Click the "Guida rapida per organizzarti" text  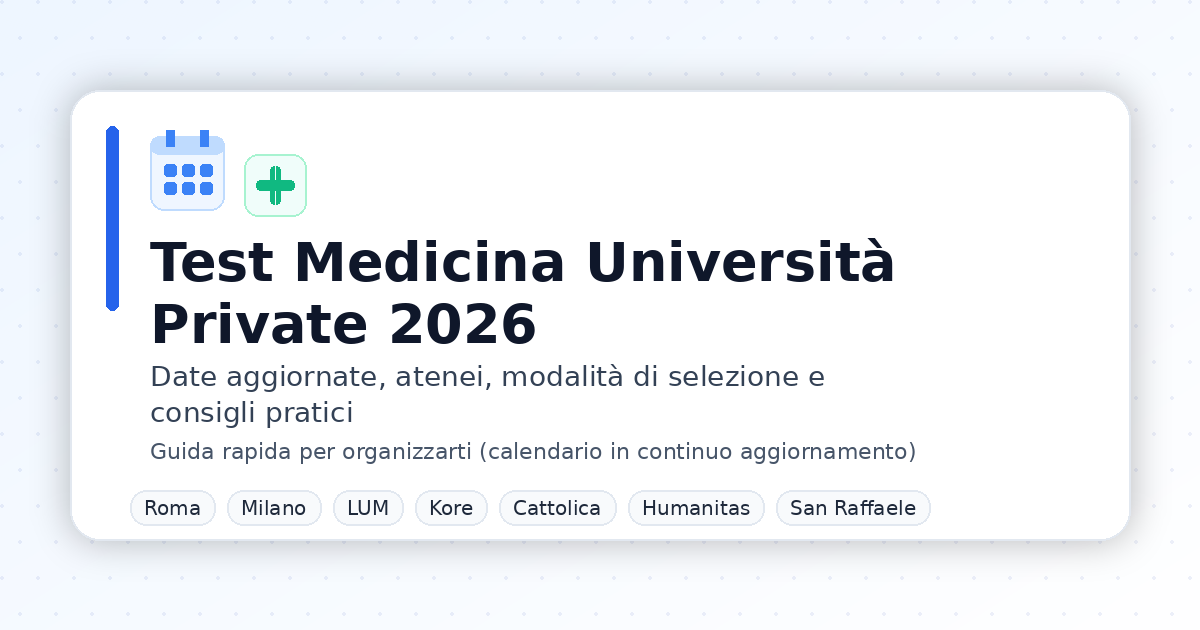tap(310, 452)
